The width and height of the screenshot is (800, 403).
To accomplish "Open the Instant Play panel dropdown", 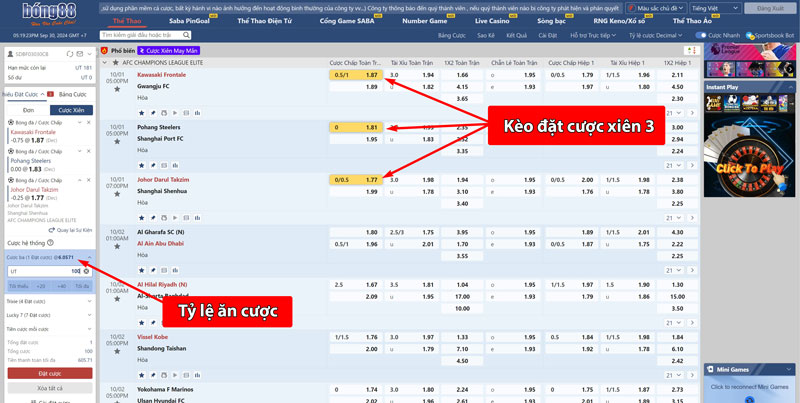I will (x=791, y=87).
